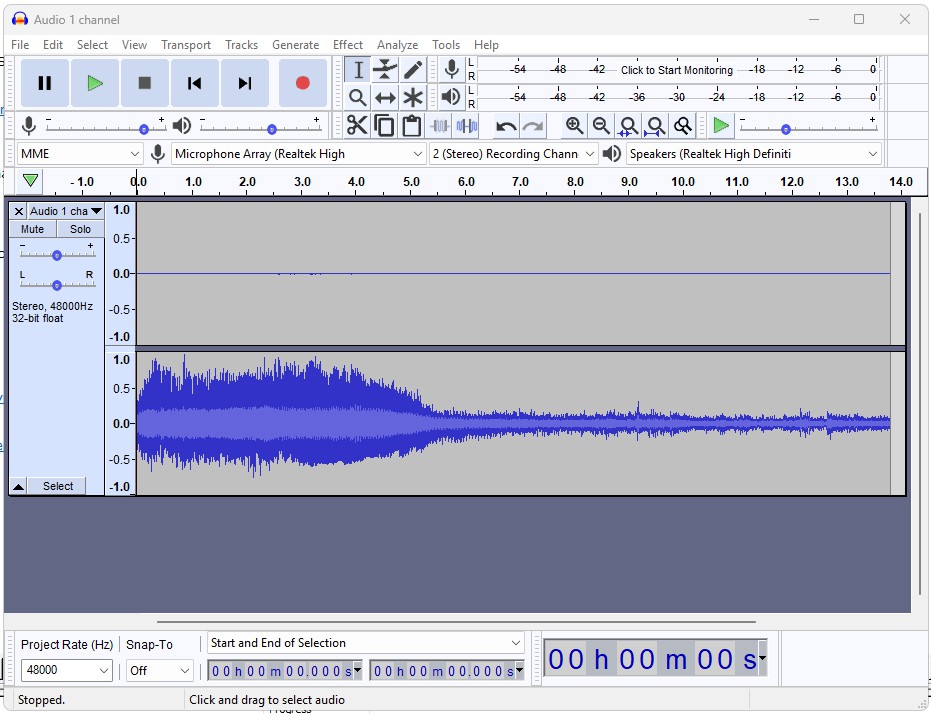This screenshot has width=931, height=714.
Task: Select the Zoom magnifier tool
Action: click(357, 97)
